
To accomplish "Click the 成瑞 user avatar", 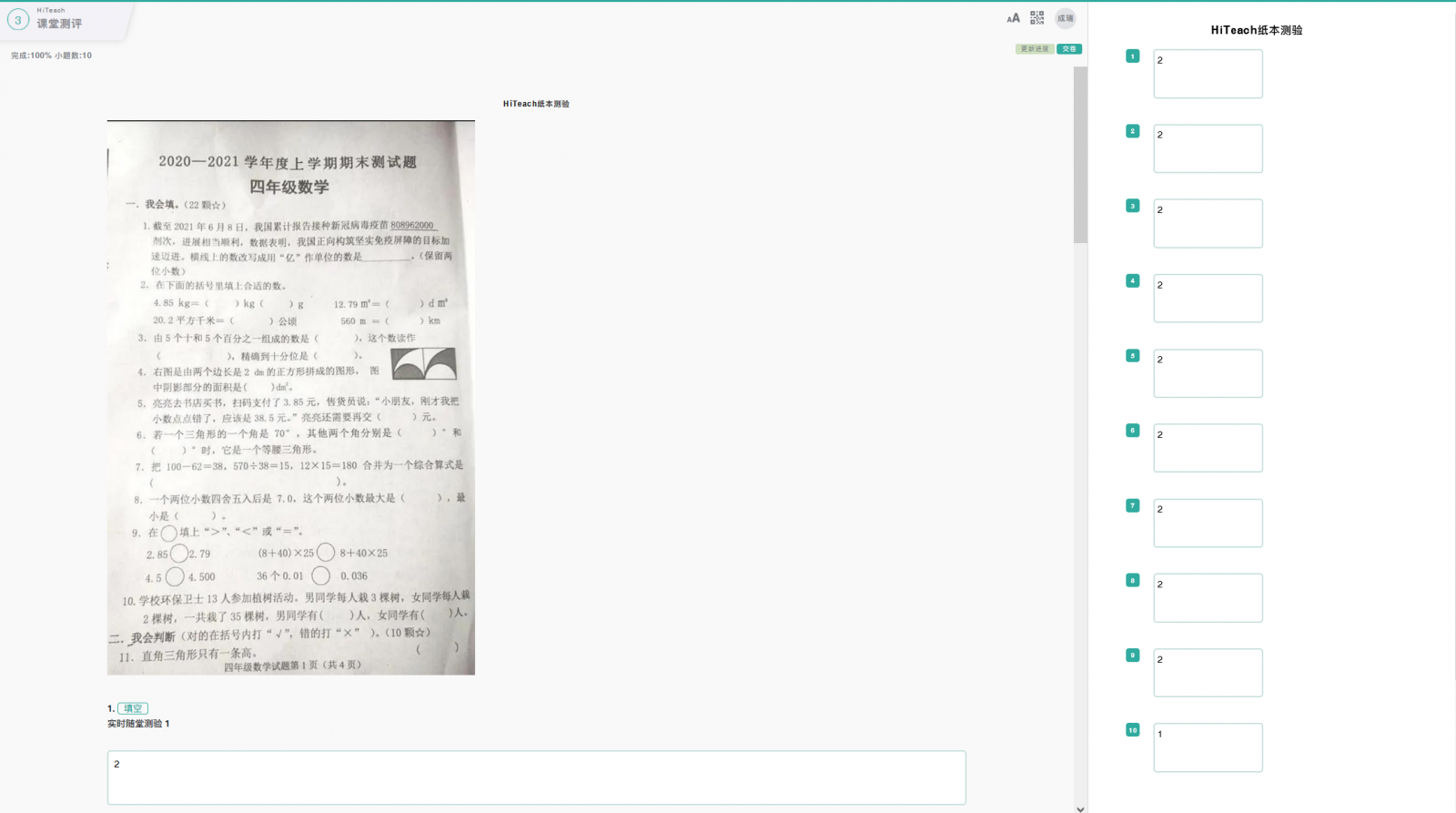I will point(1065,18).
